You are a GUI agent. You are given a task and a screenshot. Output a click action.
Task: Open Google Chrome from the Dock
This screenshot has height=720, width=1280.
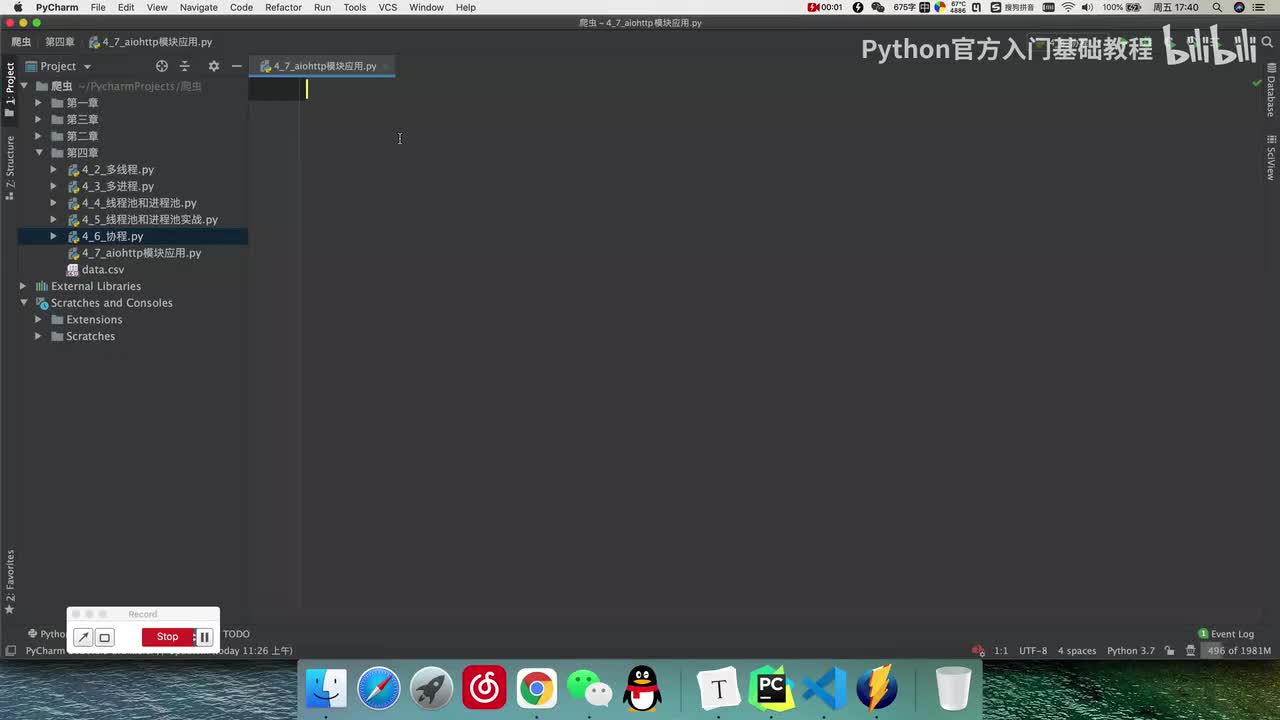click(537, 689)
